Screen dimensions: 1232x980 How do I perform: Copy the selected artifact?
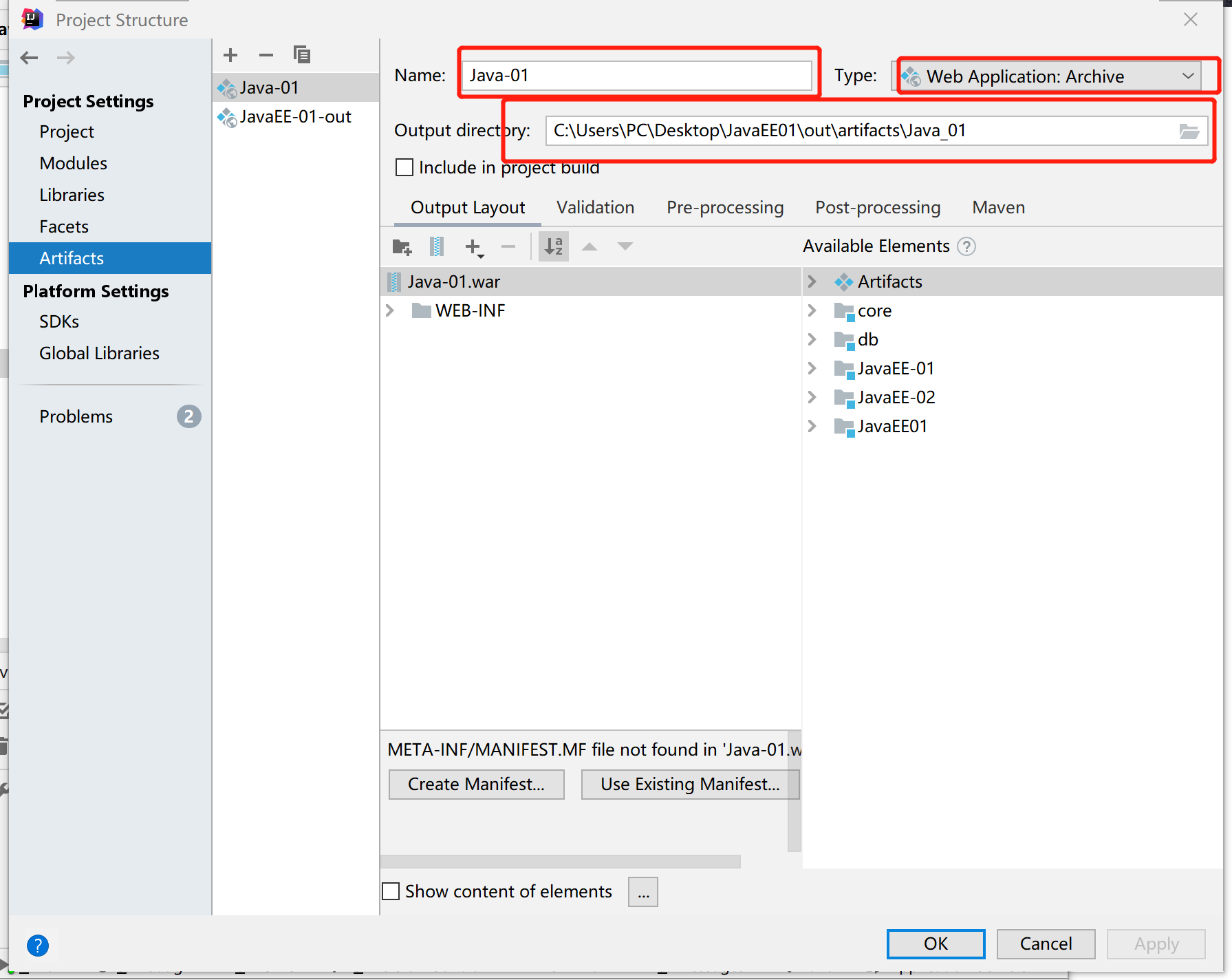pyautogui.click(x=302, y=55)
